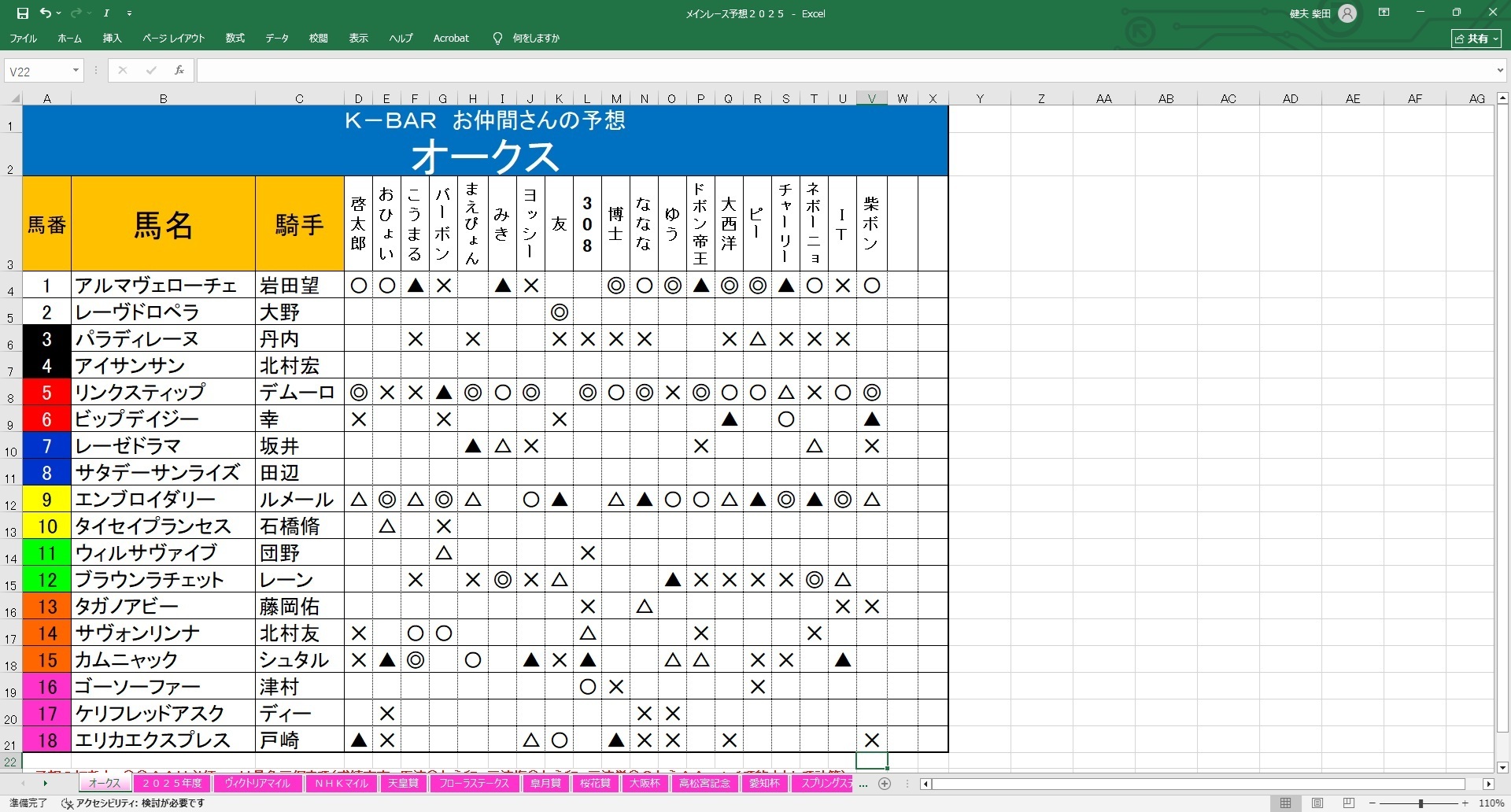Image resolution: width=1511 pixels, height=812 pixels.
Task: Switch to Page Break Preview icon
Action: 1349,803
